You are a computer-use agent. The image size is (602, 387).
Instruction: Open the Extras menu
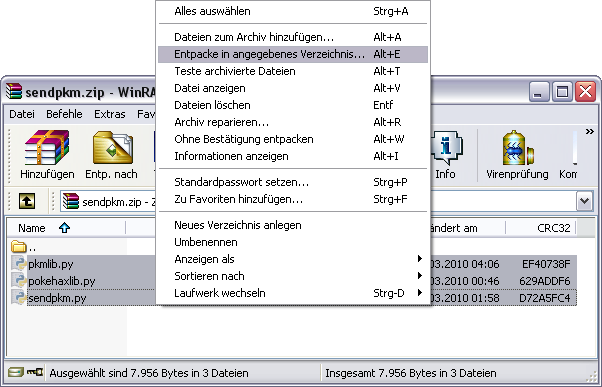[110, 114]
